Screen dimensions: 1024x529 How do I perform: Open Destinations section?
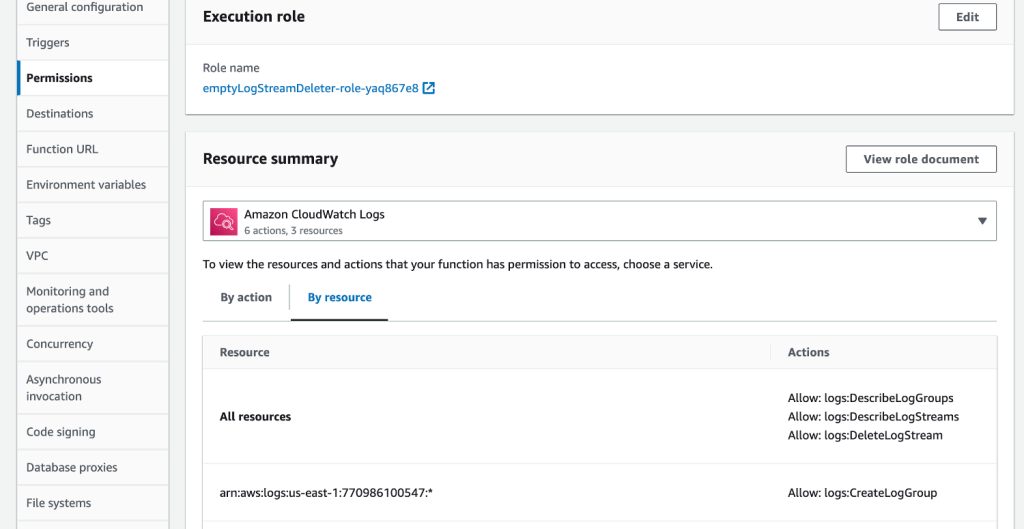60,114
